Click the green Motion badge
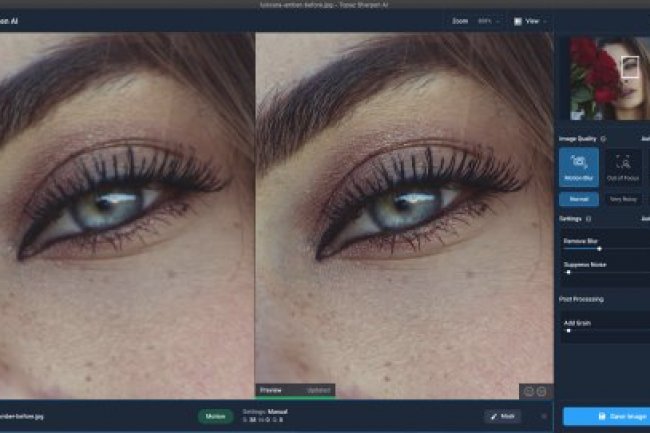Viewport: 650px width, 433px height. point(215,416)
